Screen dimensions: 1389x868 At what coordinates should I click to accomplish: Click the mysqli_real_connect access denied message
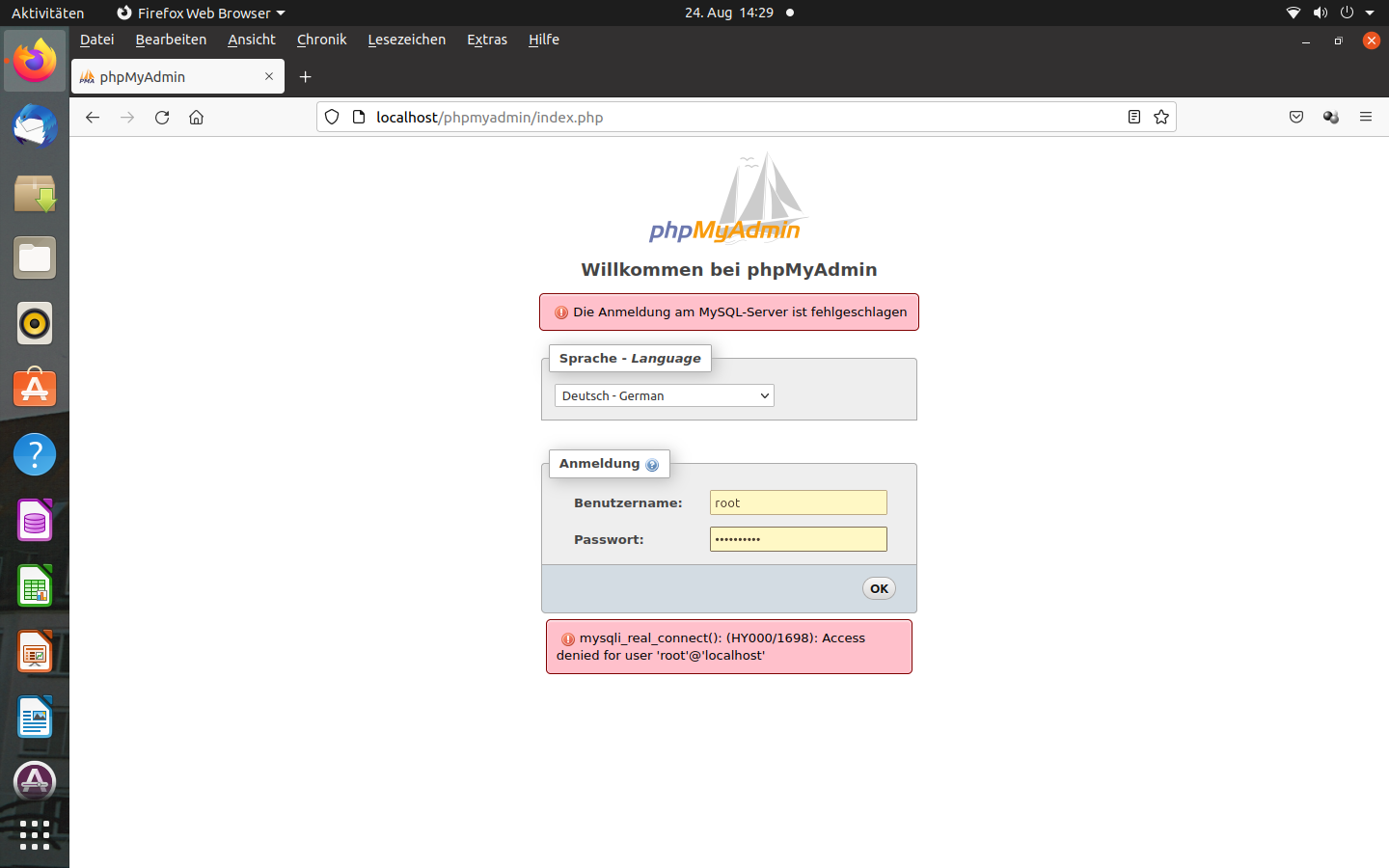(x=729, y=646)
